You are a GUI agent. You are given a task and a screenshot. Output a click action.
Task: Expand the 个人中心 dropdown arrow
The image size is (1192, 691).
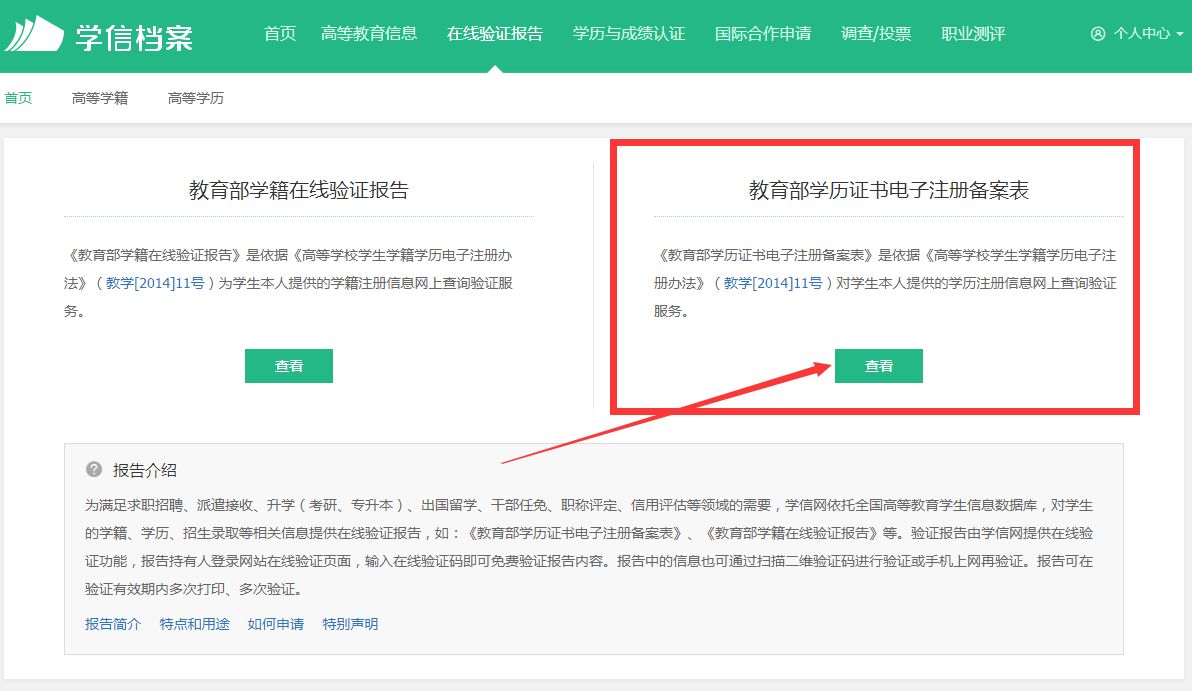pos(1180,34)
